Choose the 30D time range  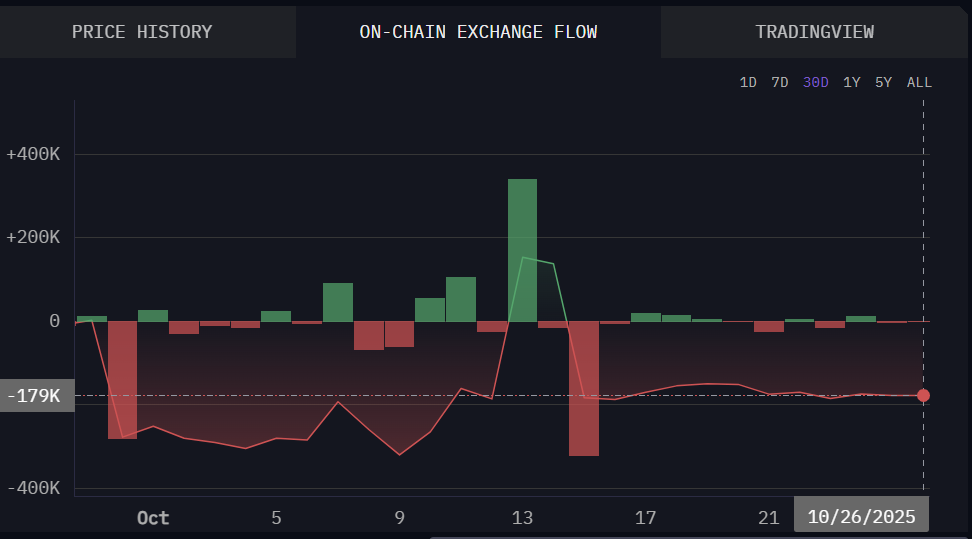pos(815,82)
